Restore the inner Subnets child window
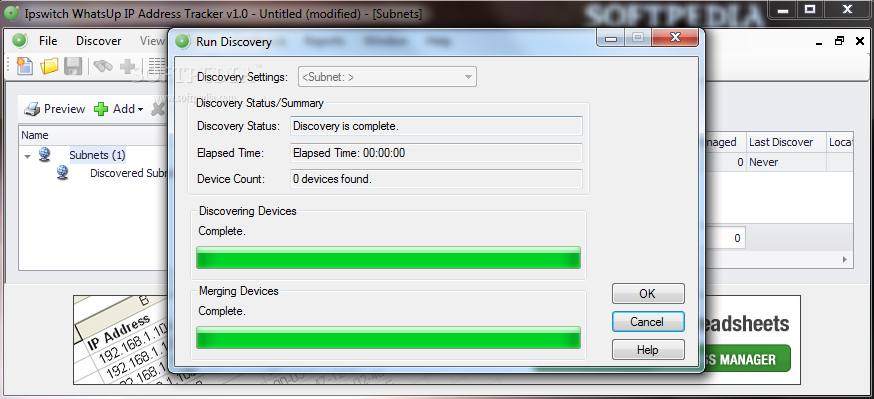This screenshot has height=399, width=874. coord(839,41)
